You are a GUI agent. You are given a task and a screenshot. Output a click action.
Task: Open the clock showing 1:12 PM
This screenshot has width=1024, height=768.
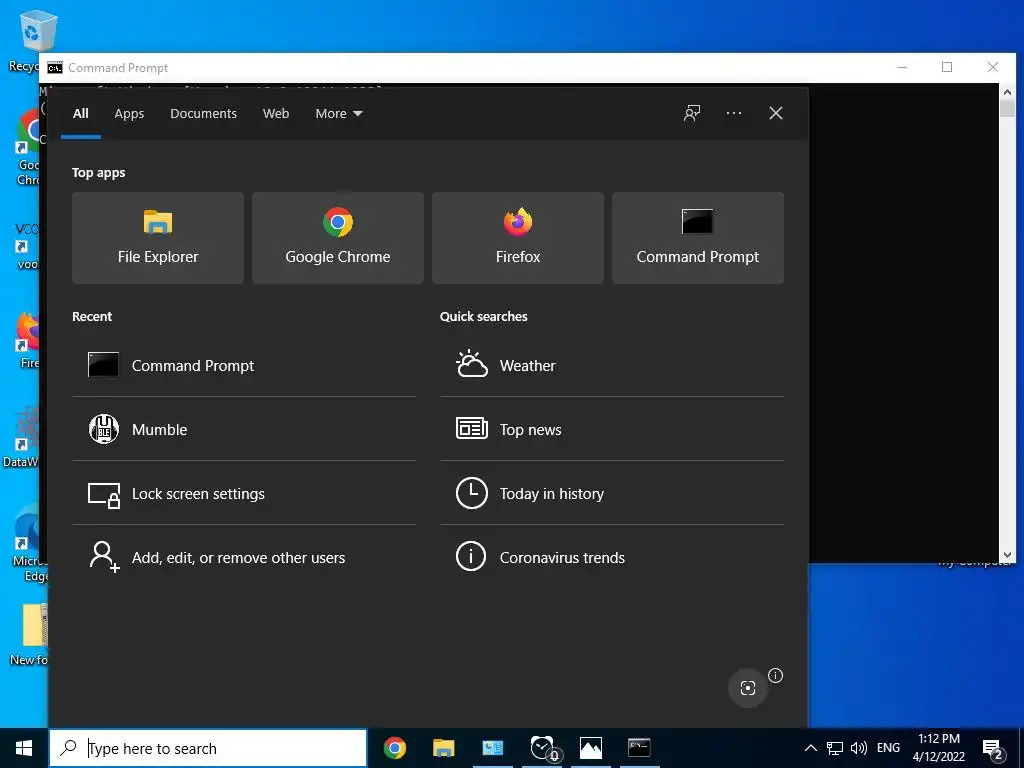(938, 748)
